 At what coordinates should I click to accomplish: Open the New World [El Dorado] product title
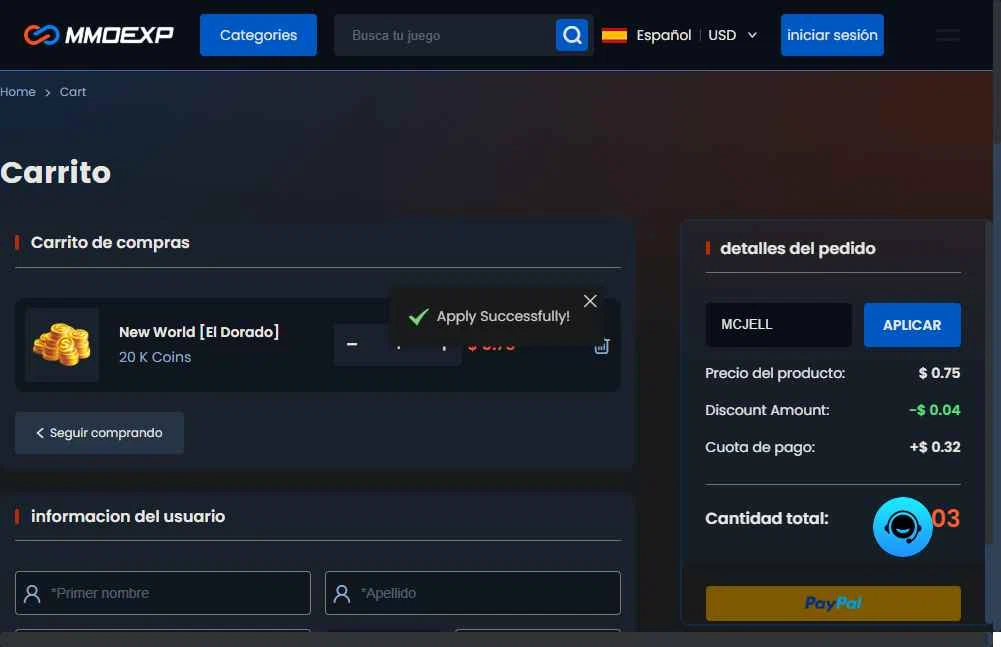[x=199, y=332]
